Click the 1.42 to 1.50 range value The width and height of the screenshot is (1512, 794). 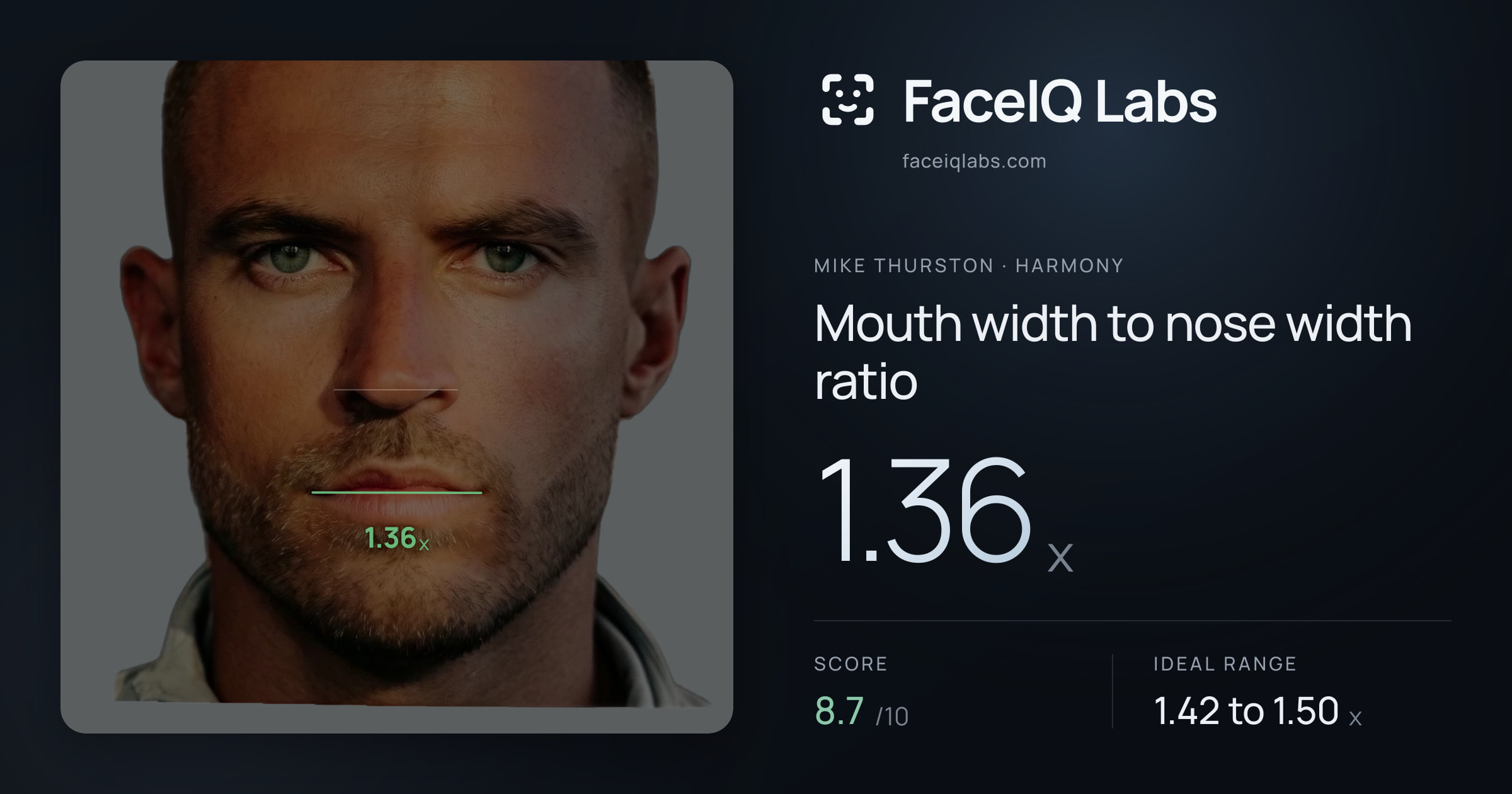[x=1246, y=711]
